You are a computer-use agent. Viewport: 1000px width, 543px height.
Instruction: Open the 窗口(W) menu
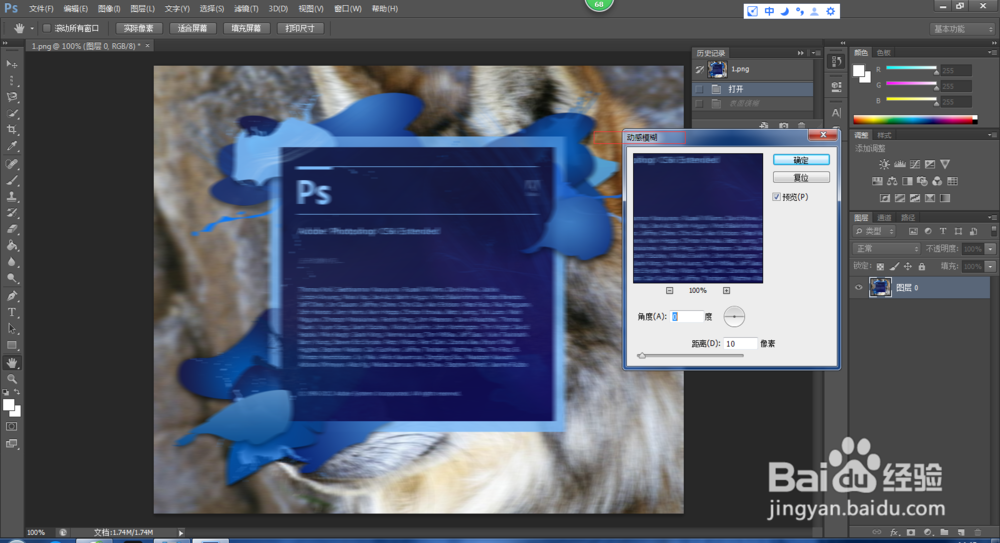[348, 9]
